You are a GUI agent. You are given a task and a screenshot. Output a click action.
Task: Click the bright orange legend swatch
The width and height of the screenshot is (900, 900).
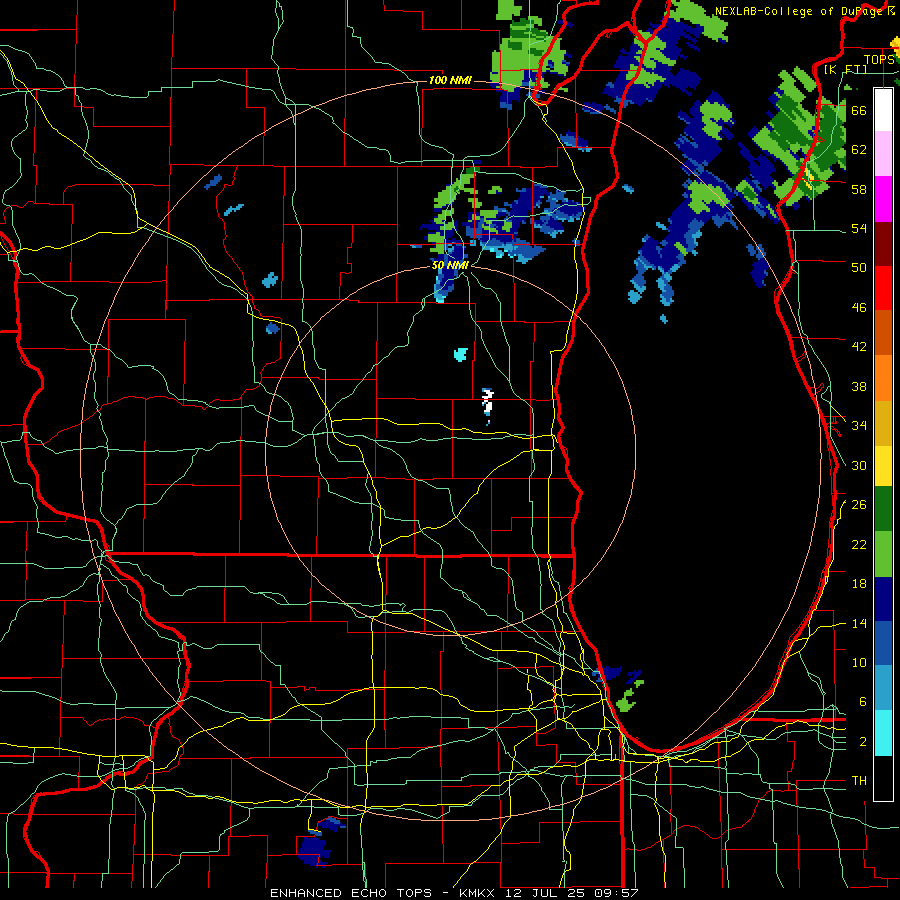tap(883, 378)
